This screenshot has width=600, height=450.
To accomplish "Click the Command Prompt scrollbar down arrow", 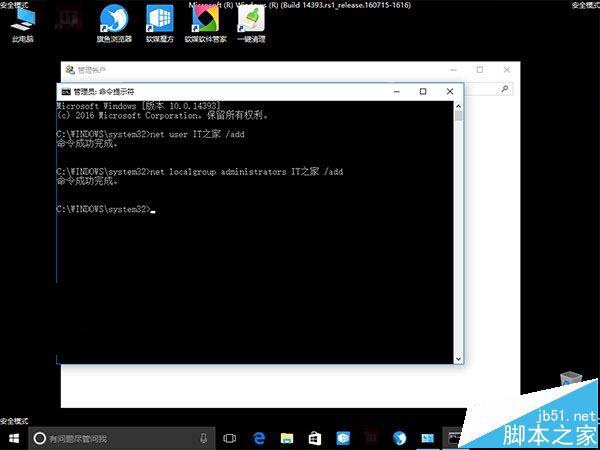I will point(458,359).
